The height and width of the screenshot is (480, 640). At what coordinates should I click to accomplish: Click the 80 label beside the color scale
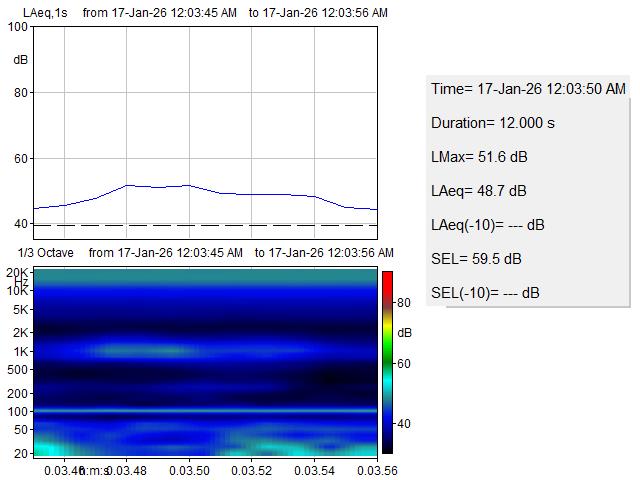(x=404, y=301)
